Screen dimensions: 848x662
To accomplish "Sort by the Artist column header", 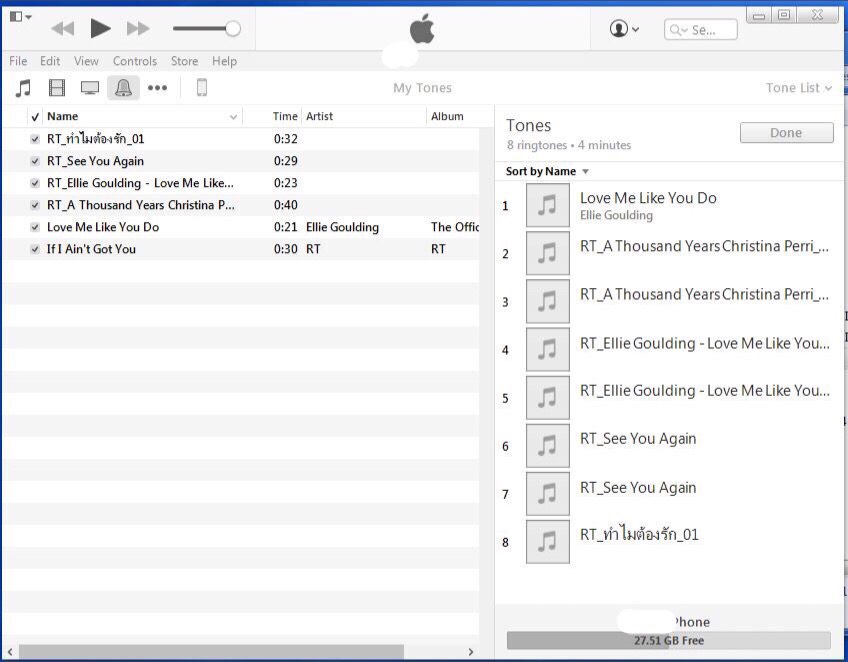I will point(319,116).
